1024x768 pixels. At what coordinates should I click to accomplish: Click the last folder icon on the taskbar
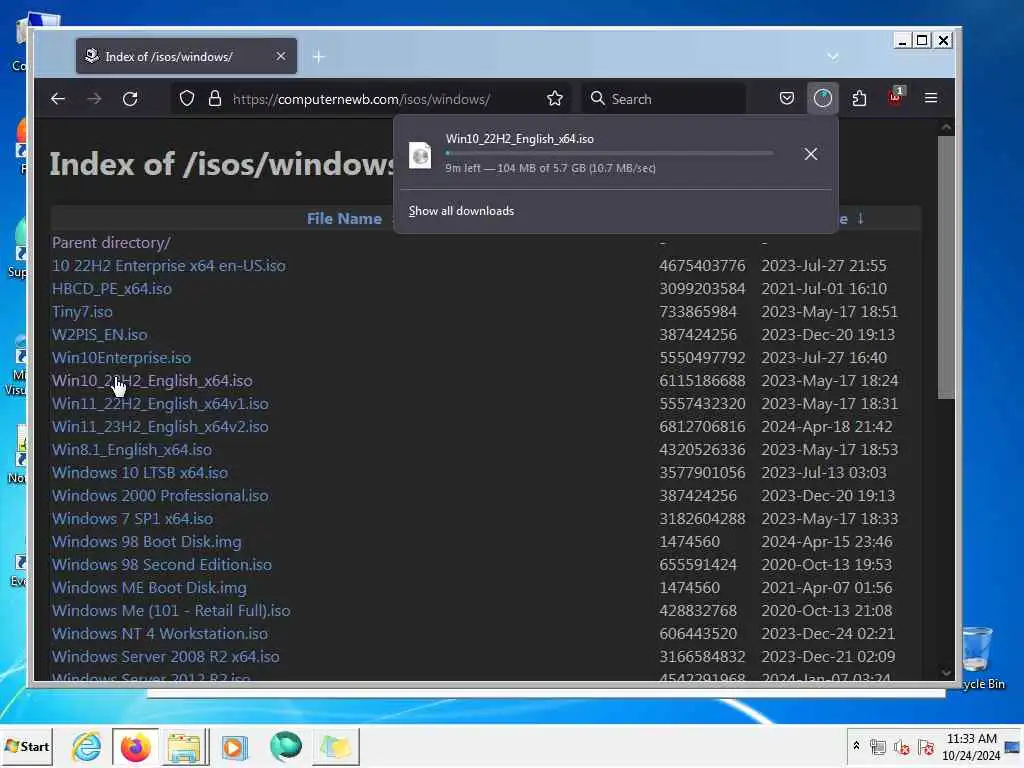point(336,746)
